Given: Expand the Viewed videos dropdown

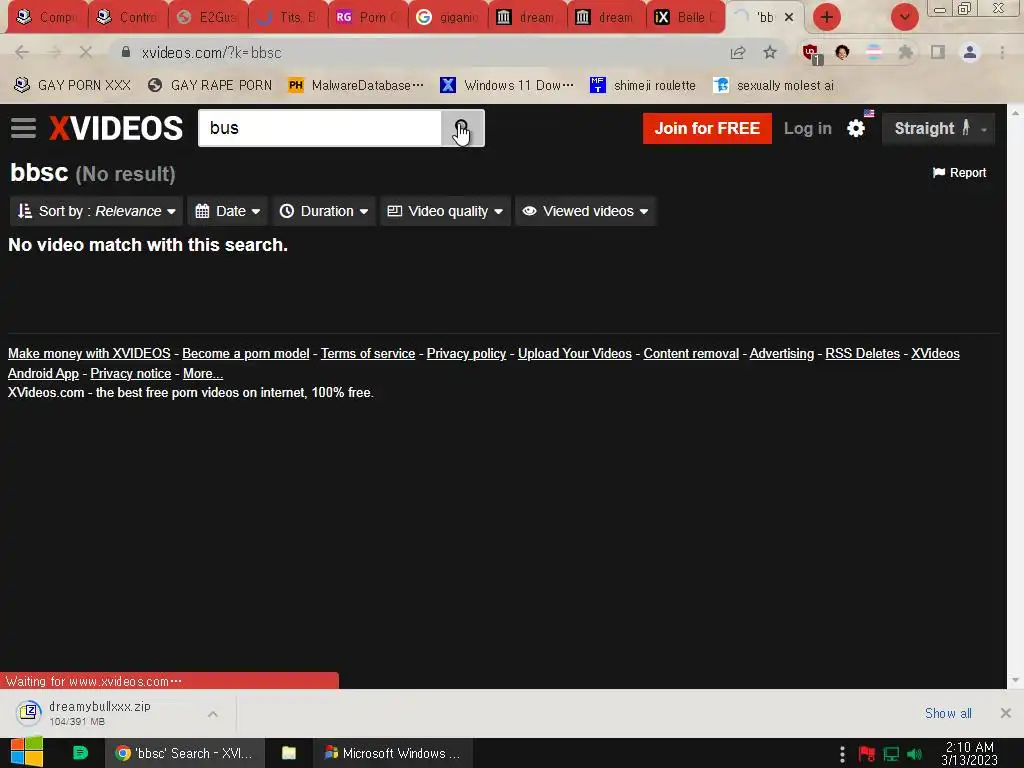Looking at the screenshot, I should coord(585,211).
